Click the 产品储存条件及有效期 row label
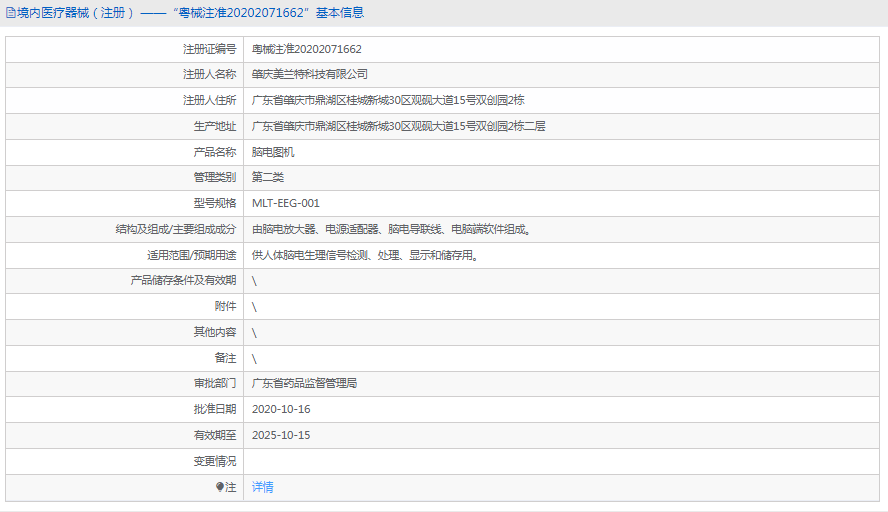 tap(183, 280)
